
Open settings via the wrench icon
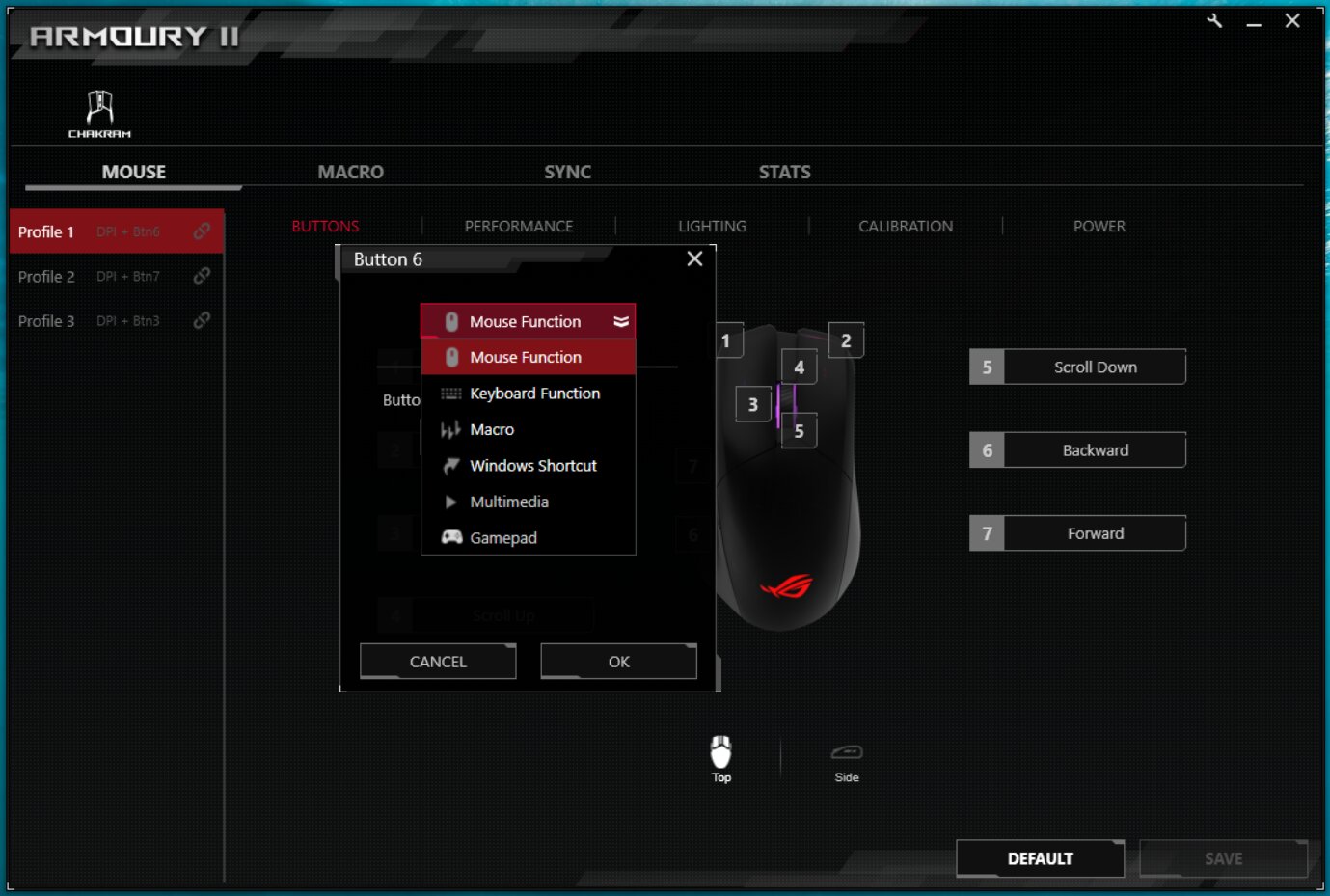coord(1214,20)
